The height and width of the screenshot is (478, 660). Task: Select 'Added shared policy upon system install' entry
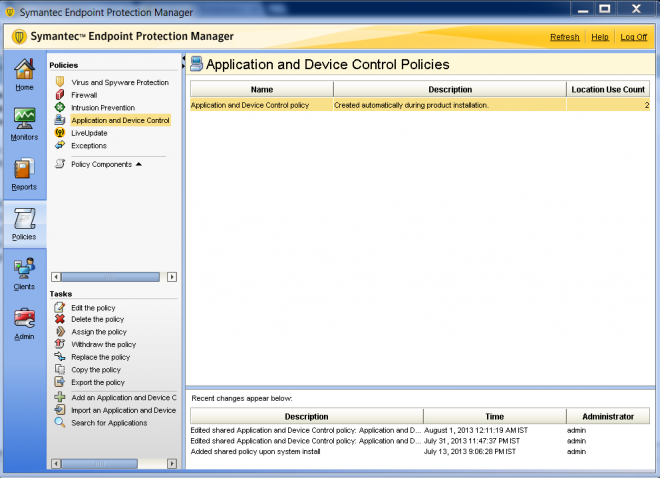[420, 451]
